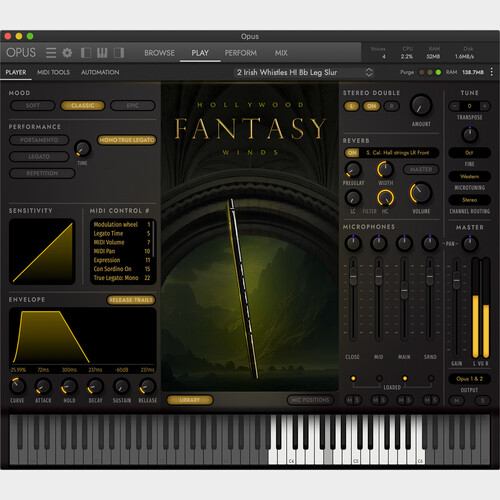500x500 pixels.
Task: Enable Portamento performance mode
Action: 39,140
